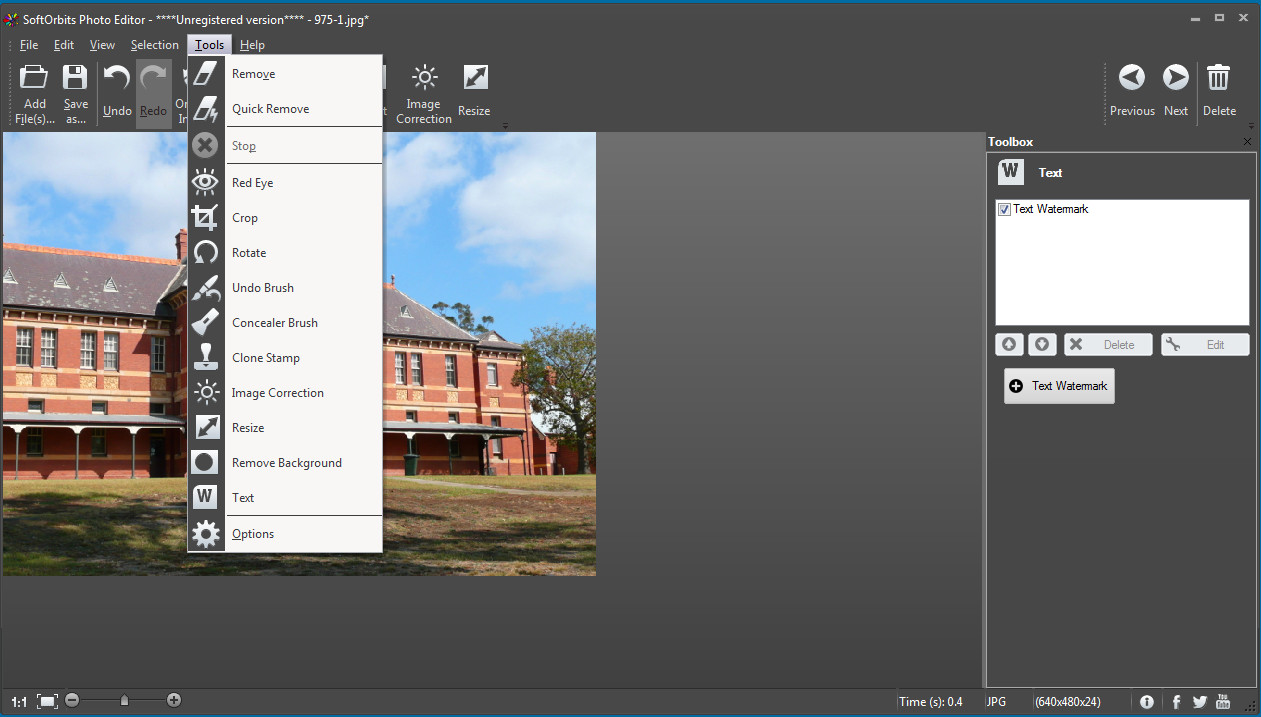Open Image Correction from the top toolbar
1261x717 pixels.
[x=424, y=90]
